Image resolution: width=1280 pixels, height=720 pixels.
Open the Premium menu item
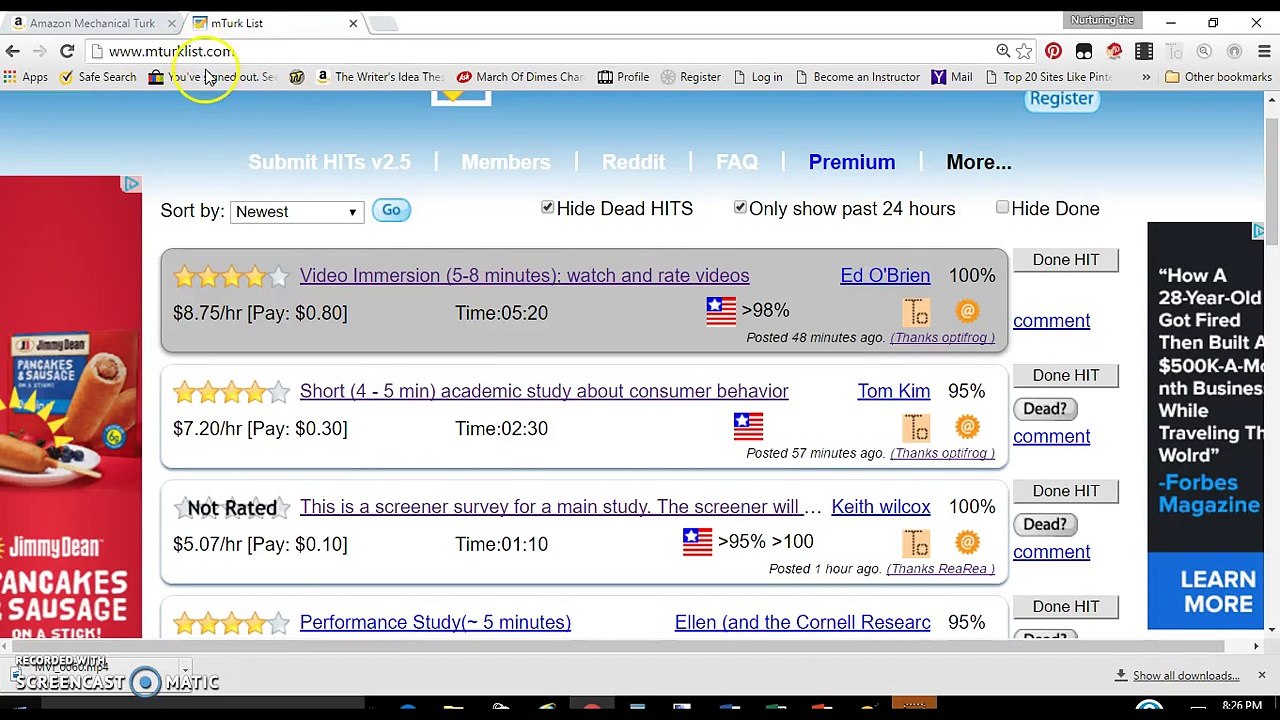point(852,162)
